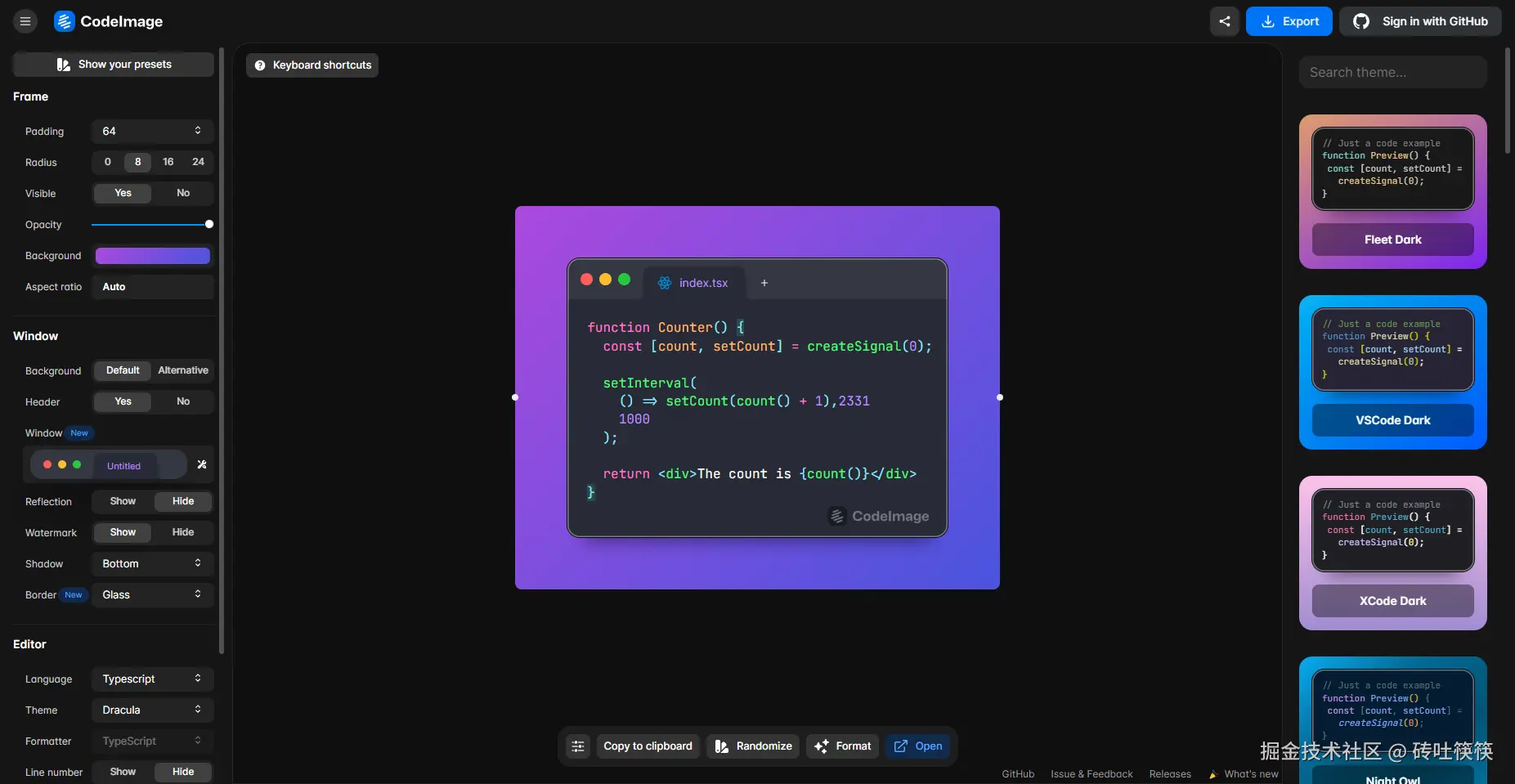
Task: Select the Fleet Dark theme
Action: pos(1392,240)
